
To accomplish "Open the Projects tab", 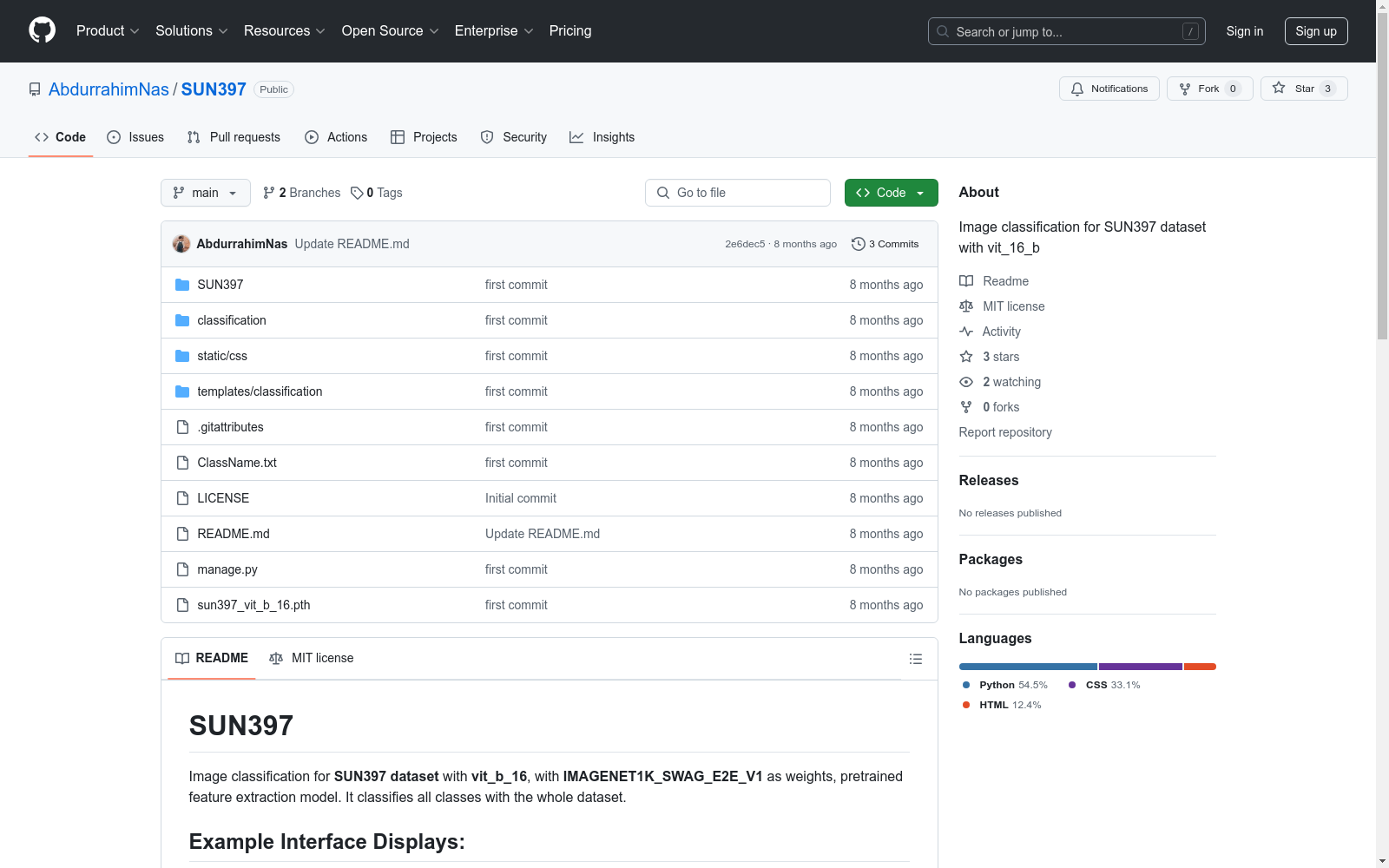I will [x=424, y=137].
